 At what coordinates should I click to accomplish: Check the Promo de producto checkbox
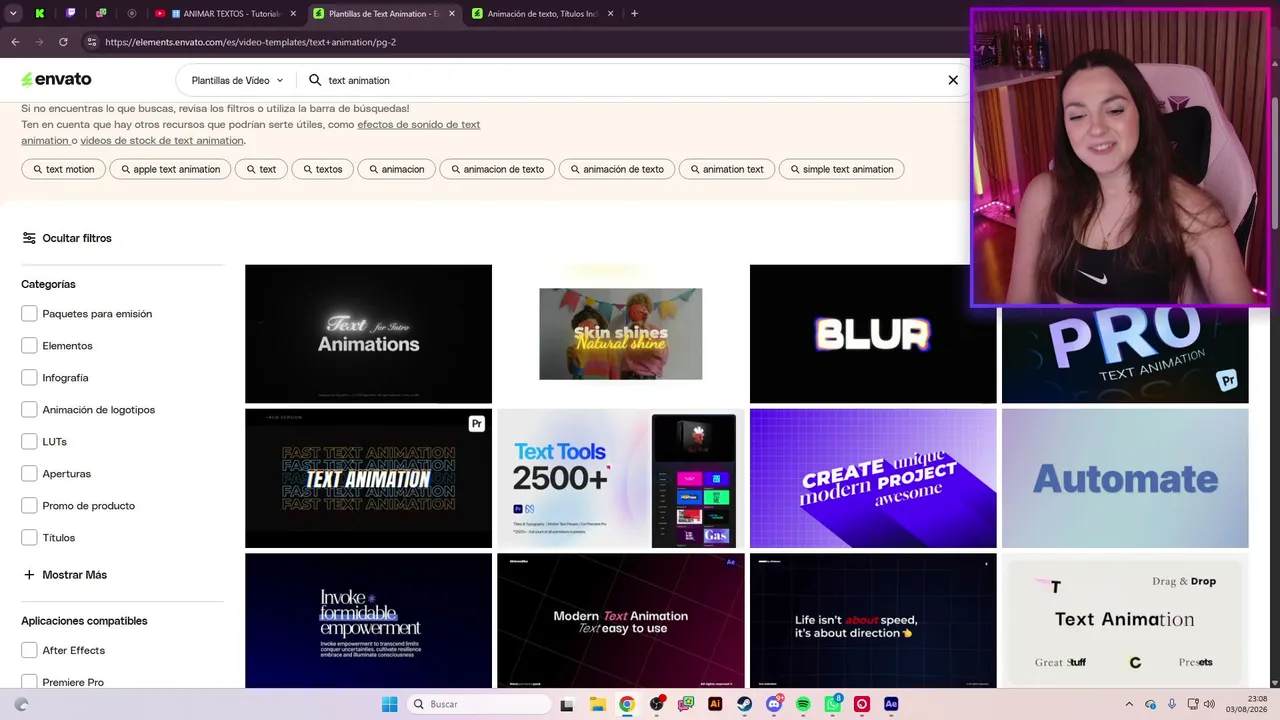[x=29, y=506]
